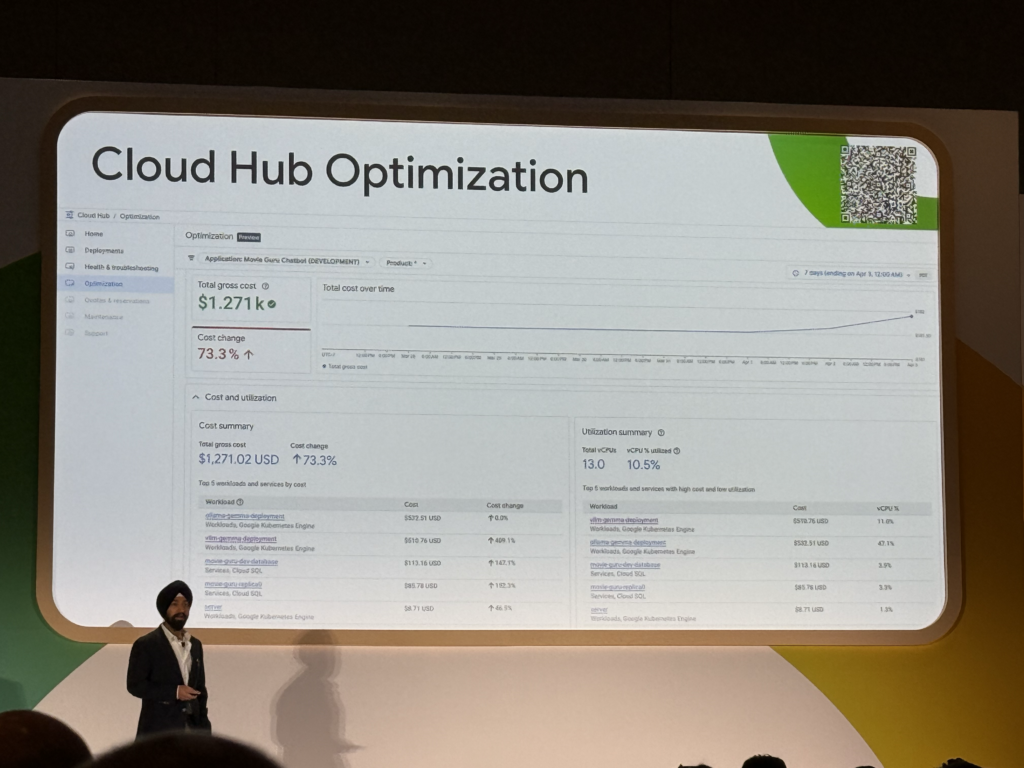
Task: Open ollama-gemma-deployment link in Cost summary table
Action: pyautogui.click(x=245, y=516)
